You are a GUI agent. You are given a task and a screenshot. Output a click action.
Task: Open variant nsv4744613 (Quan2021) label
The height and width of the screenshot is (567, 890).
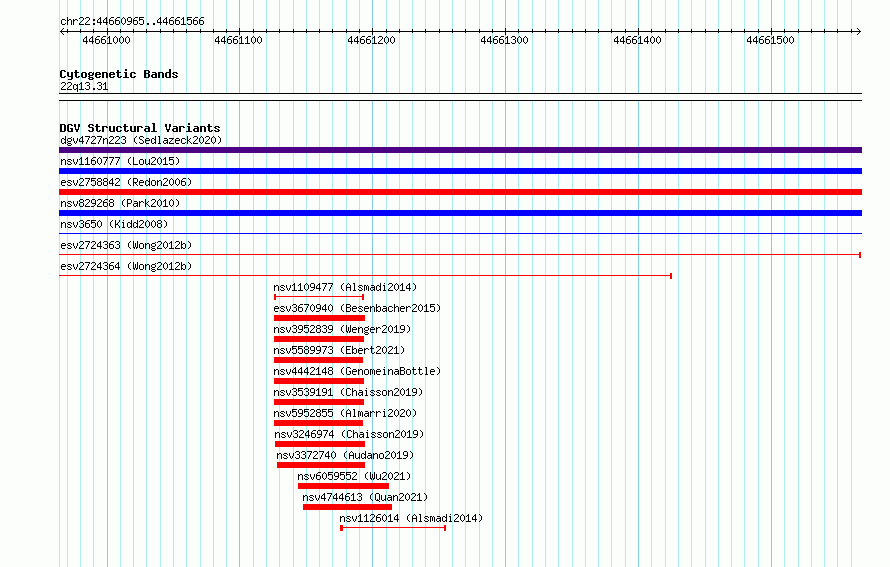click(x=365, y=497)
